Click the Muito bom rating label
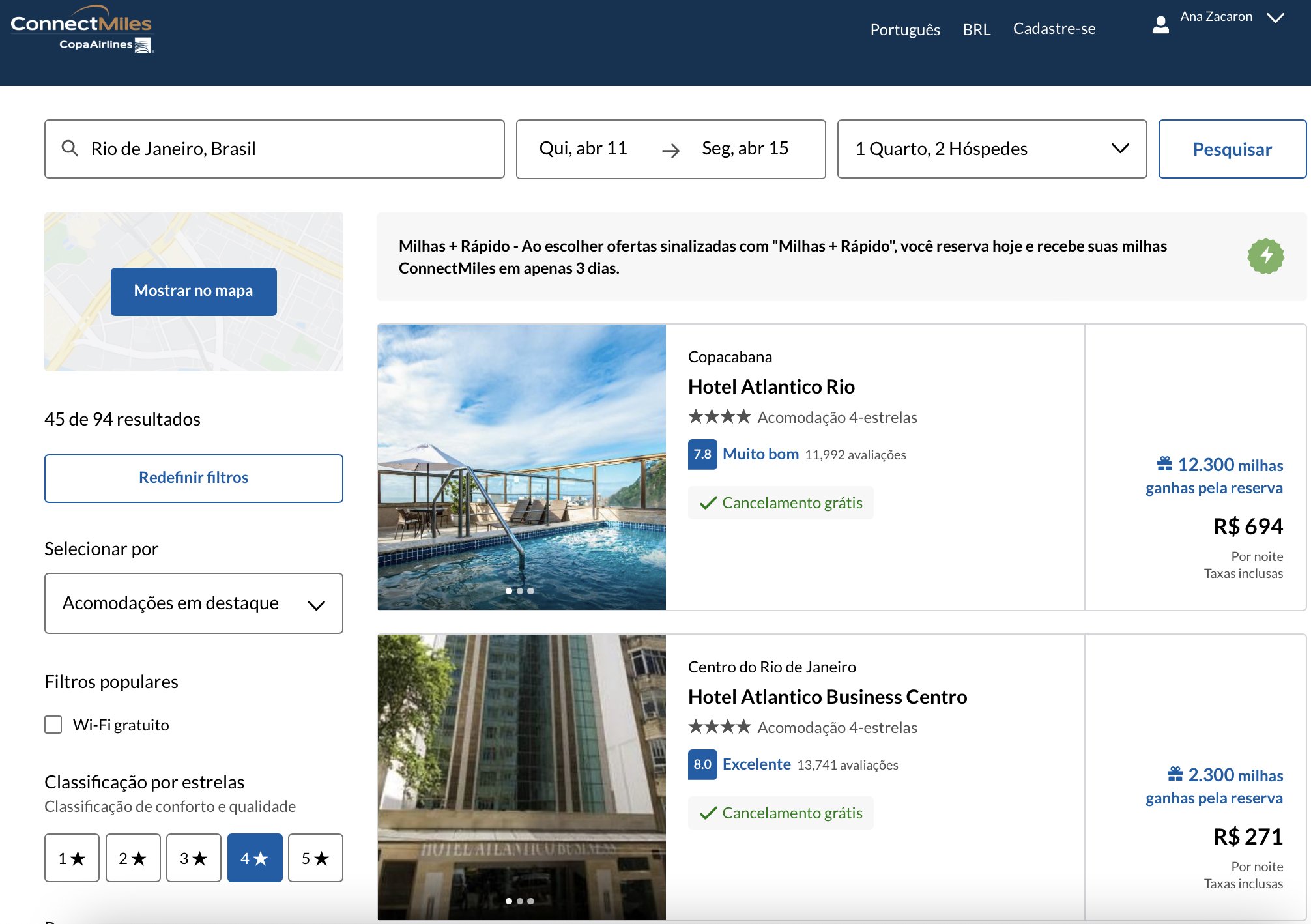 click(x=760, y=454)
